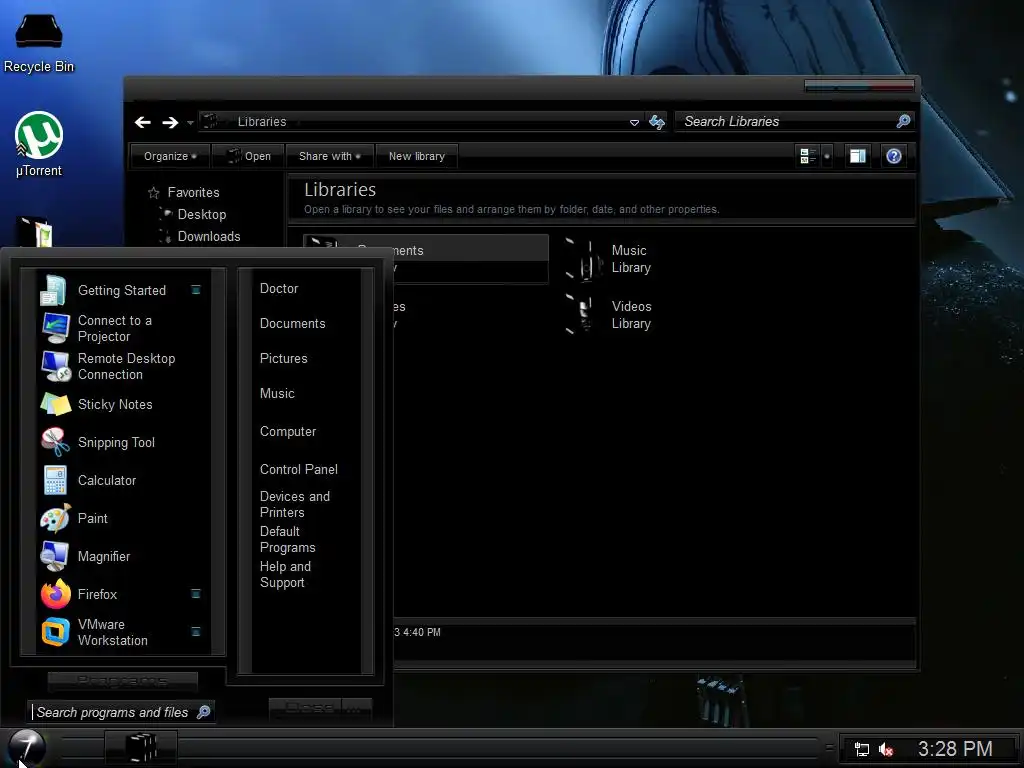
Task: Open Paint from Start menu
Action: tap(121, 518)
